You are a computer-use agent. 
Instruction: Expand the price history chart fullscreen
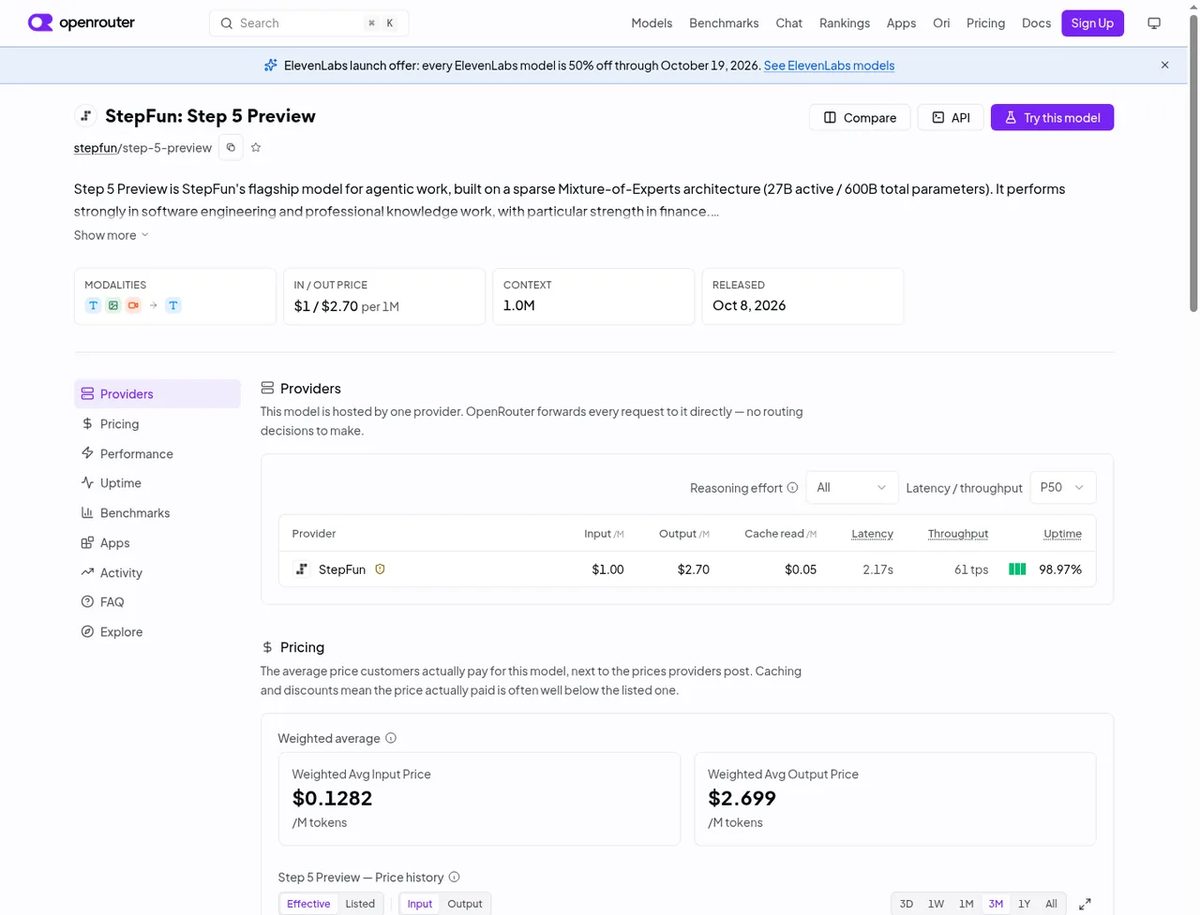pyautogui.click(x=1085, y=904)
